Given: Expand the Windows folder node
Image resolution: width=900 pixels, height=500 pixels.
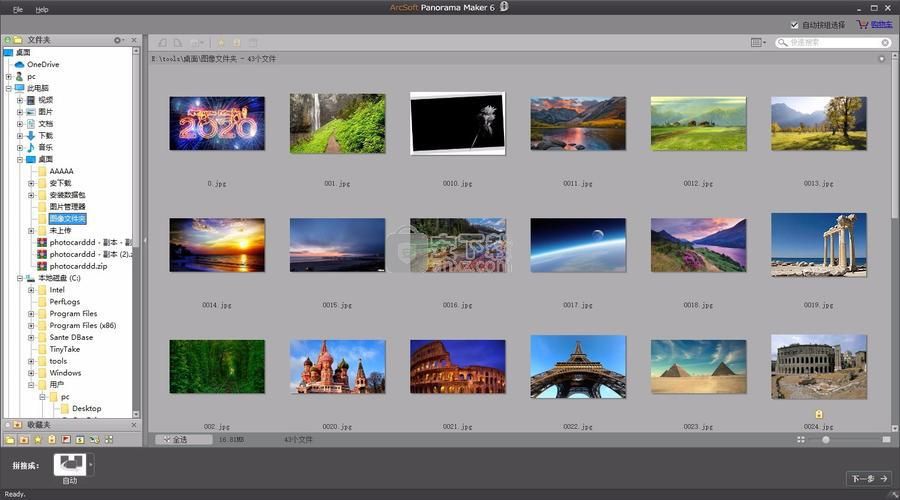Looking at the screenshot, I should tap(32, 373).
